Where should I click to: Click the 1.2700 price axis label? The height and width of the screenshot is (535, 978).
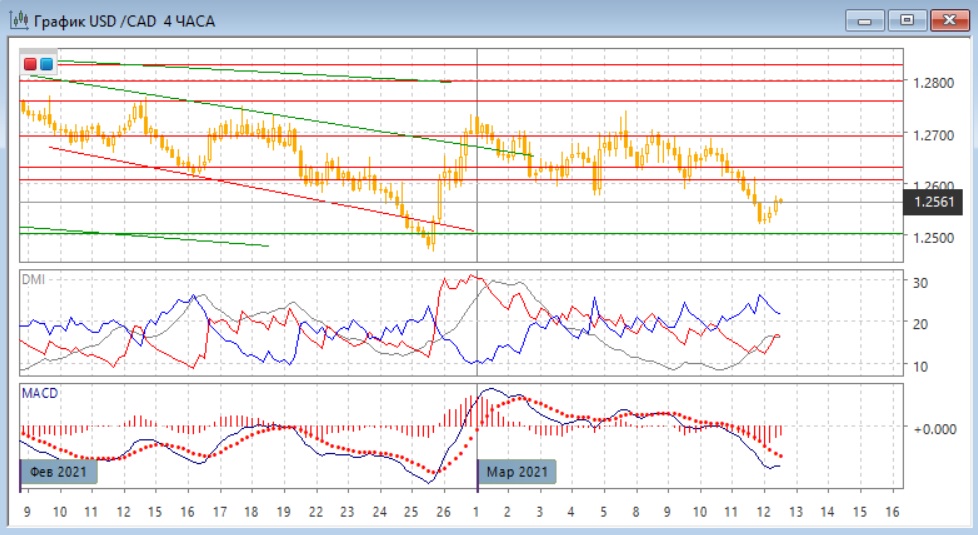pyautogui.click(x=932, y=134)
